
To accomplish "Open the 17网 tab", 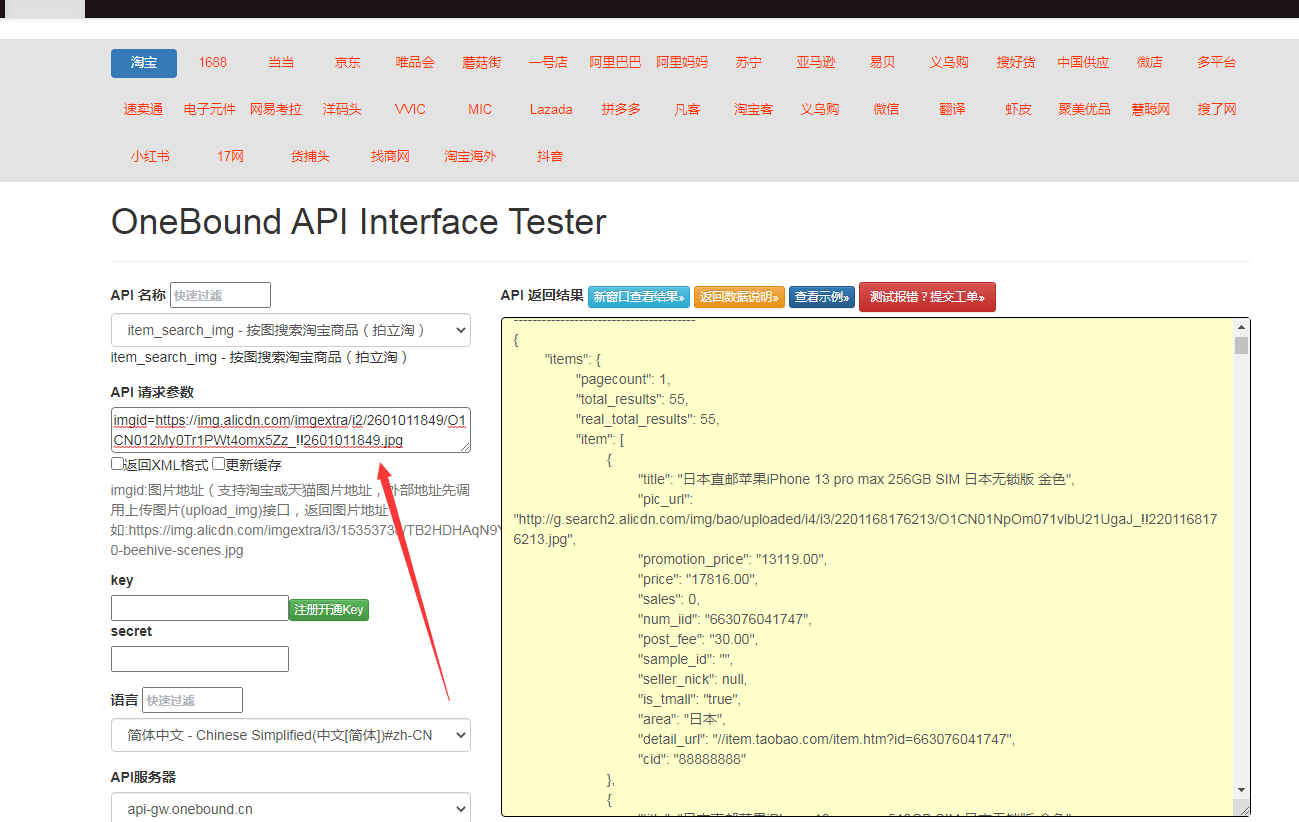I will pyautogui.click(x=230, y=156).
